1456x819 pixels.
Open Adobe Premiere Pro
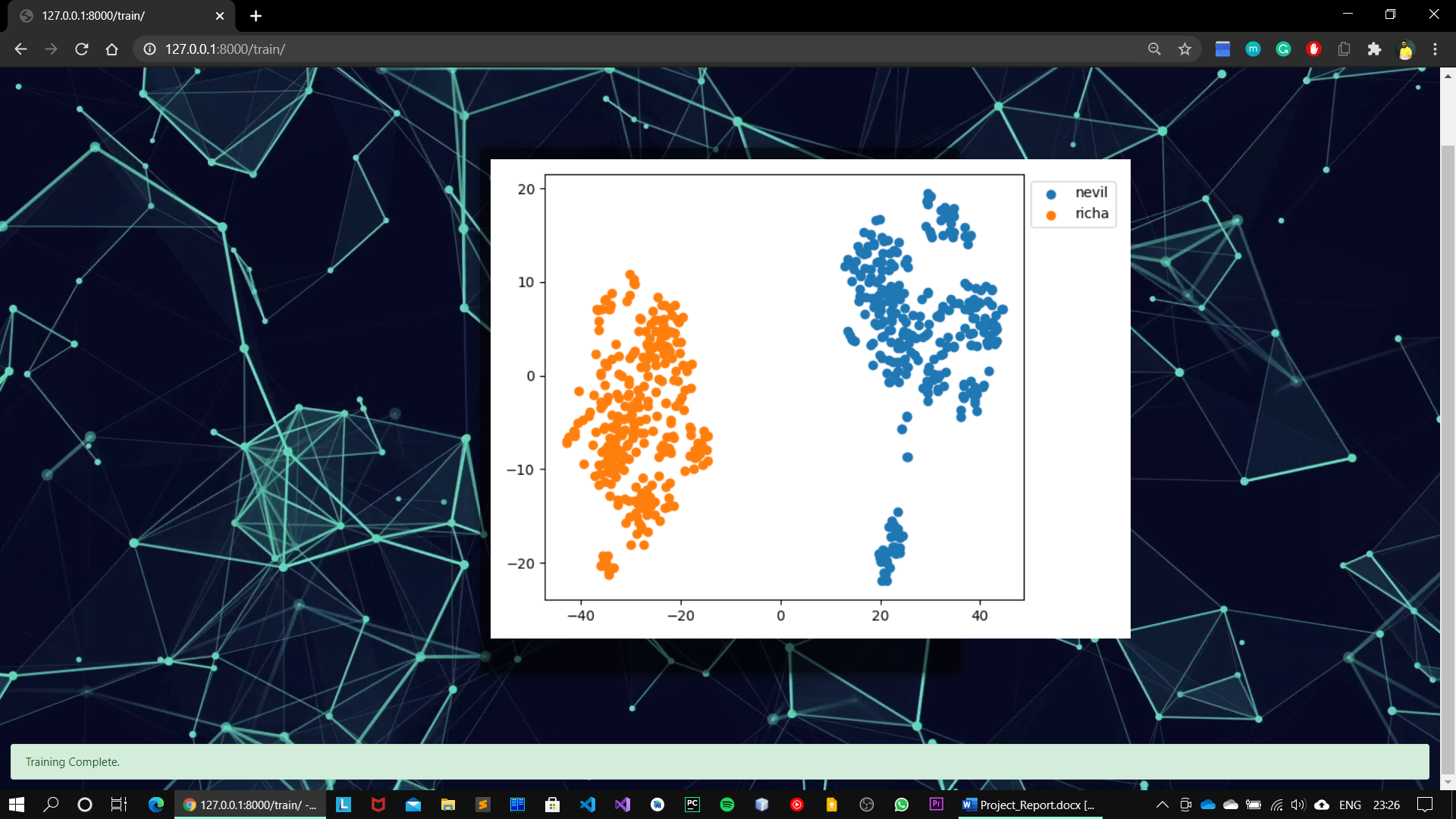937,805
